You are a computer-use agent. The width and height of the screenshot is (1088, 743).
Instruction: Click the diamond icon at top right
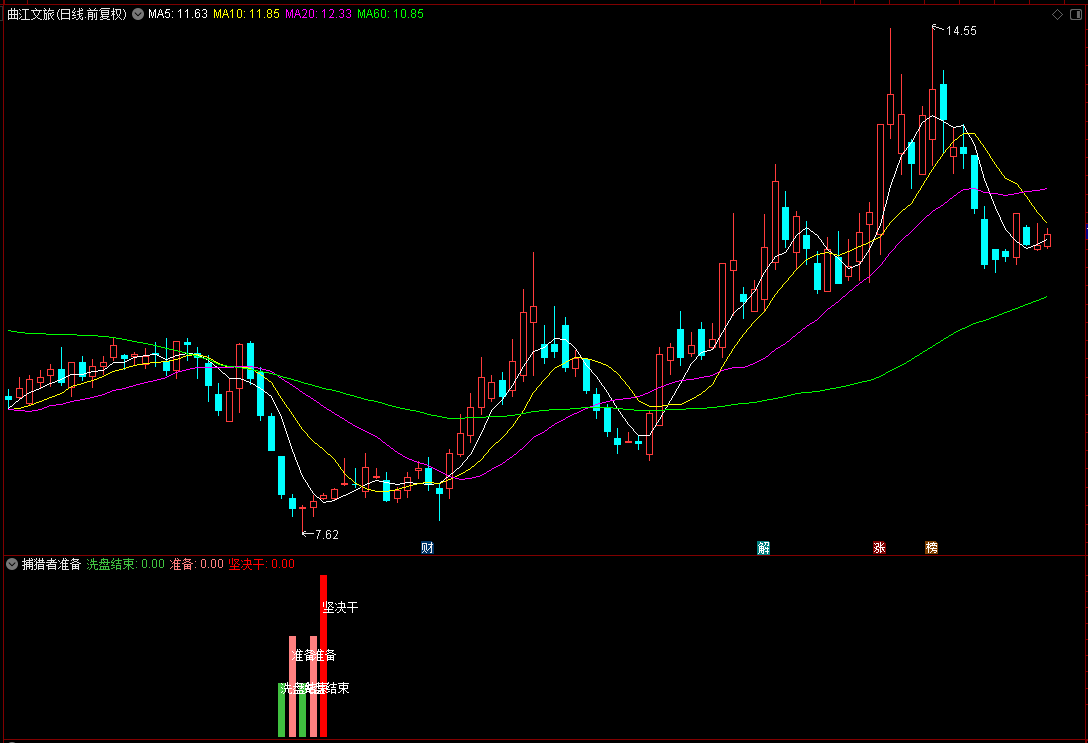(x=1057, y=15)
